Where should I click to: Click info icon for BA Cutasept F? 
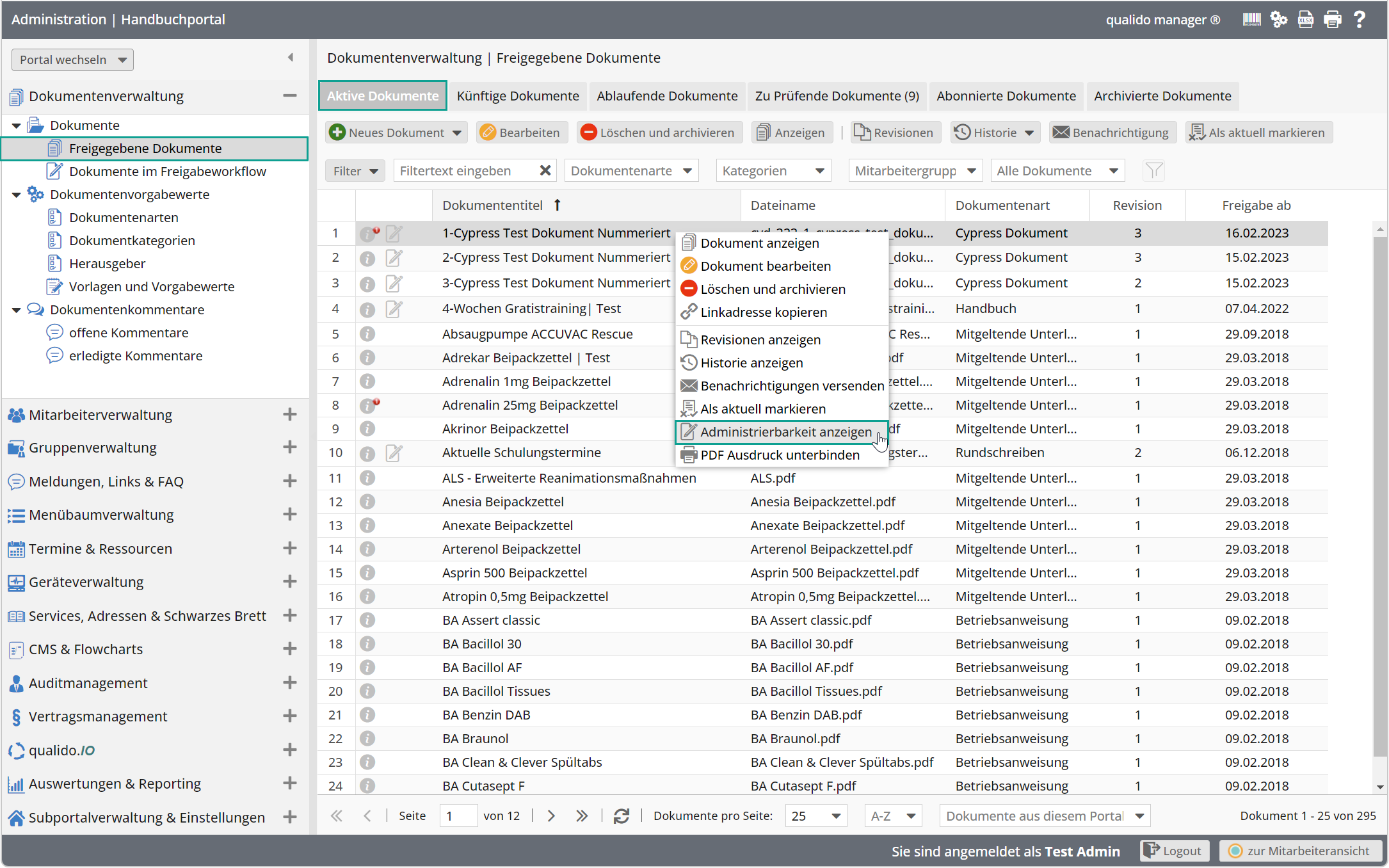pyautogui.click(x=367, y=786)
